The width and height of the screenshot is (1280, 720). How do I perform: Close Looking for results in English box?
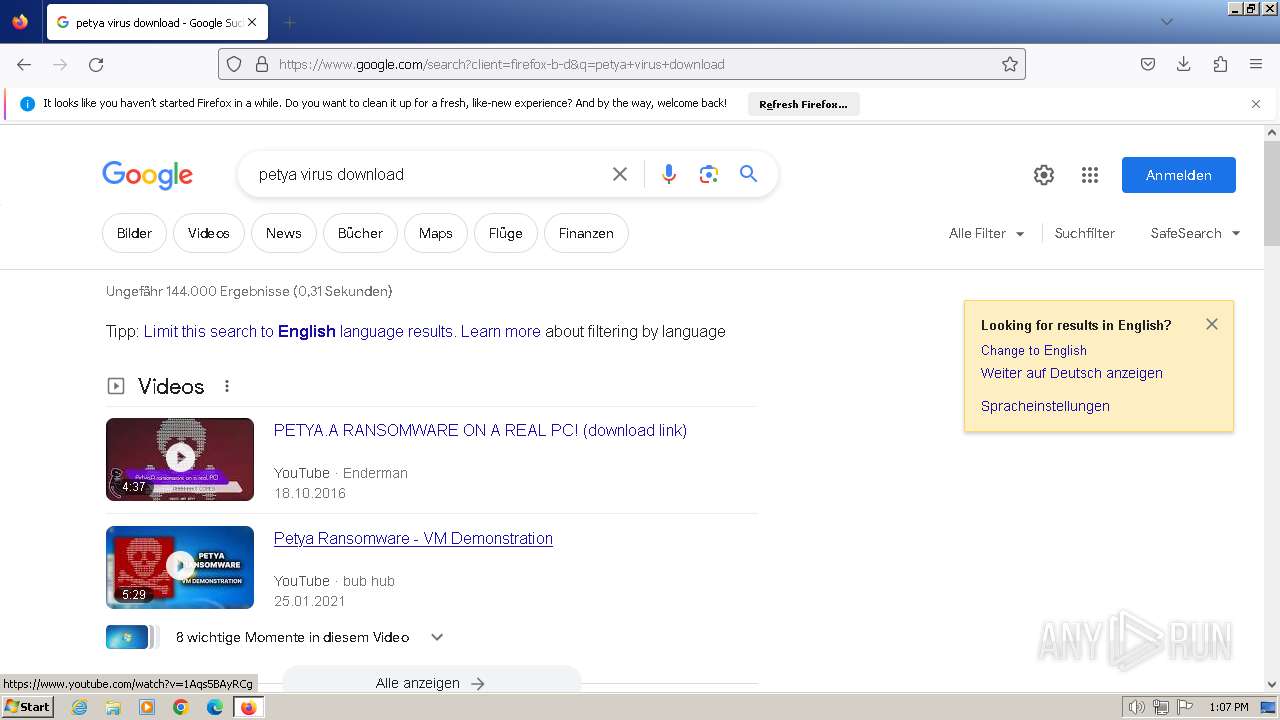[1212, 324]
